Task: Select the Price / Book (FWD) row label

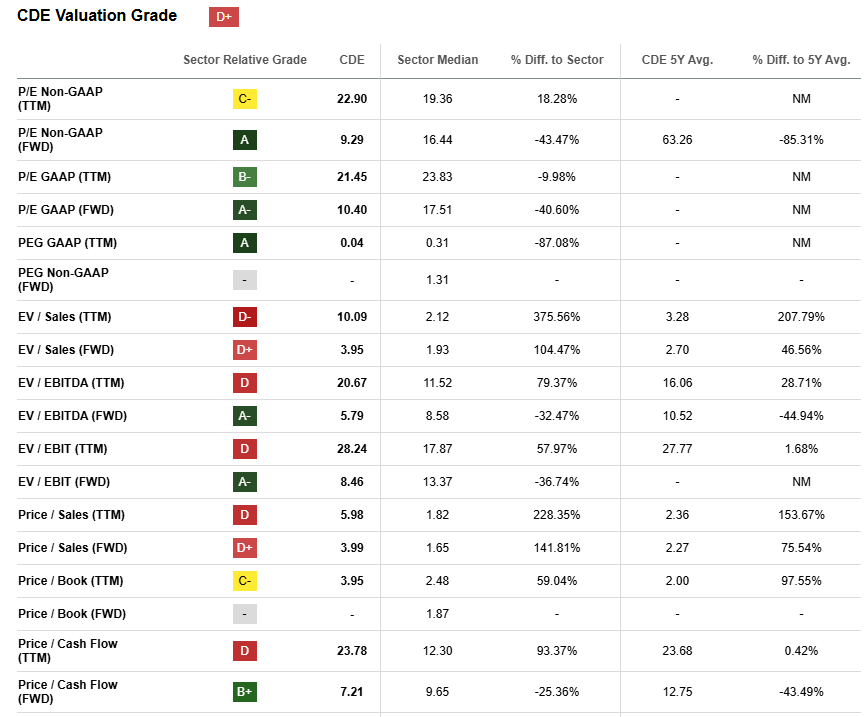Action: click(x=72, y=614)
